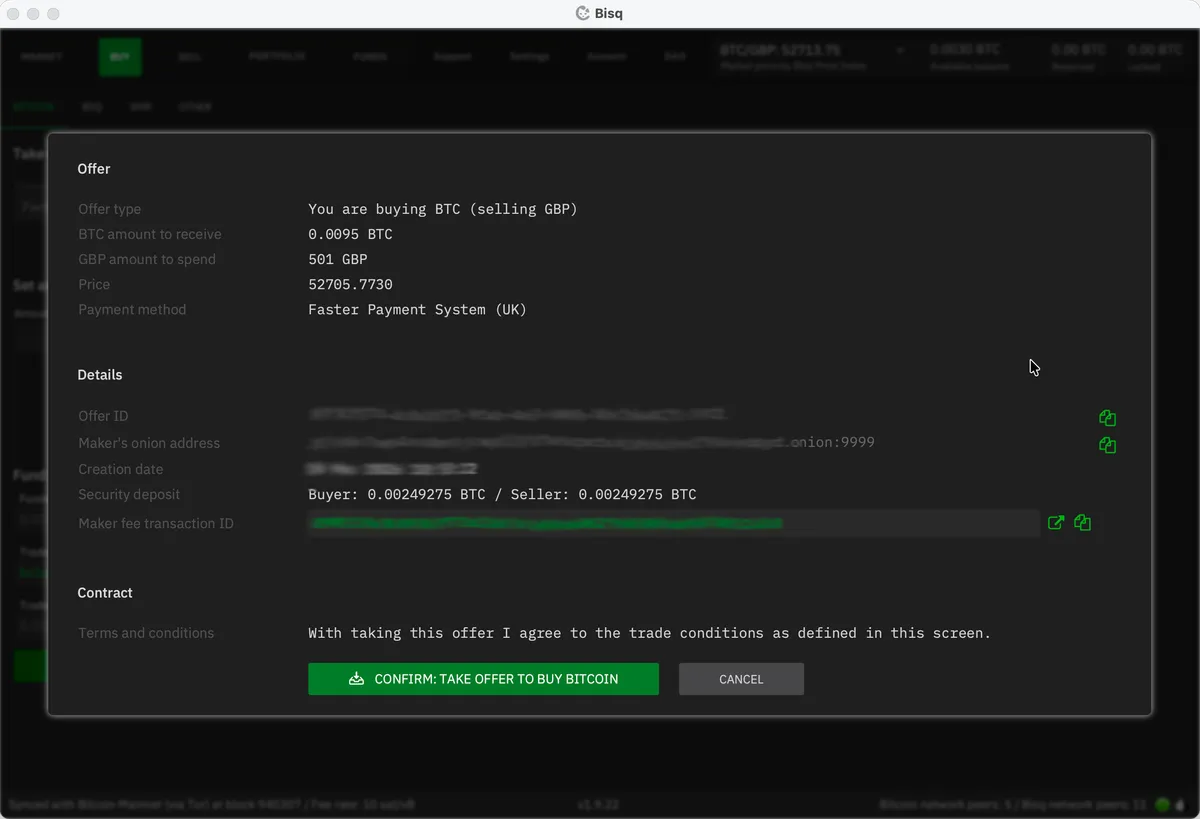The width and height of the screenshot is (1200, 819).
Task: Copy the maker fee transaction ID
Action: 1082,522
